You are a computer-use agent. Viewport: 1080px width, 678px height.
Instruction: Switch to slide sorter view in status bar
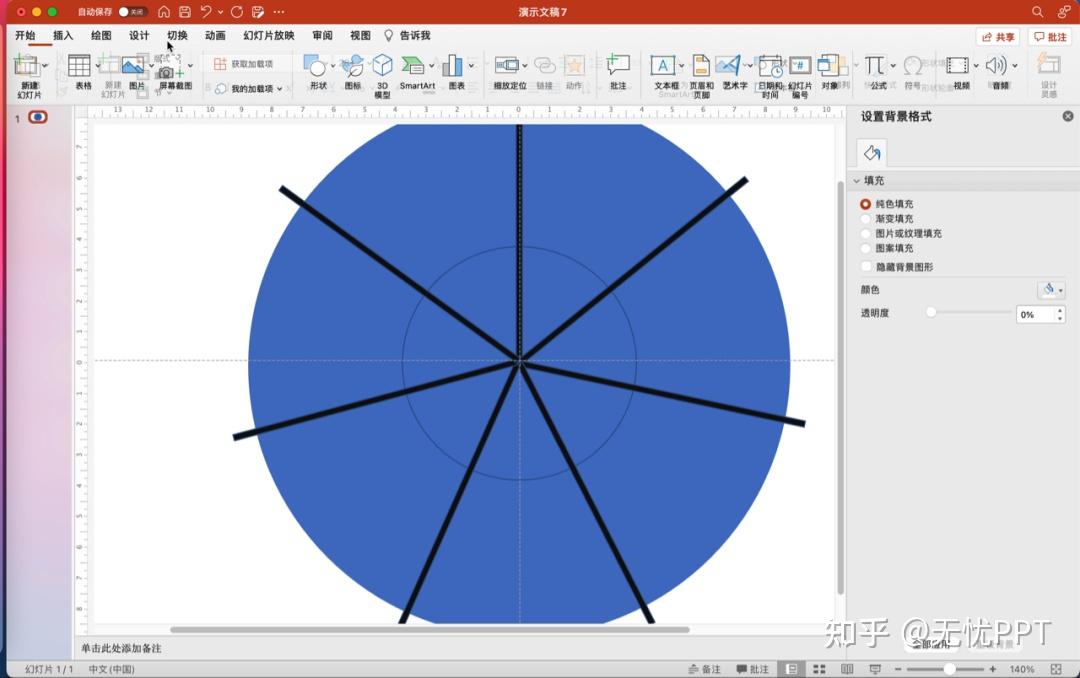point(819,669)
